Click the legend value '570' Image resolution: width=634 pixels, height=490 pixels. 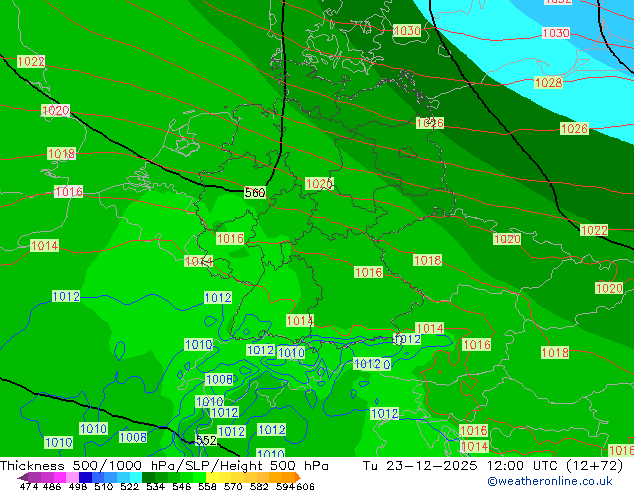233,486
